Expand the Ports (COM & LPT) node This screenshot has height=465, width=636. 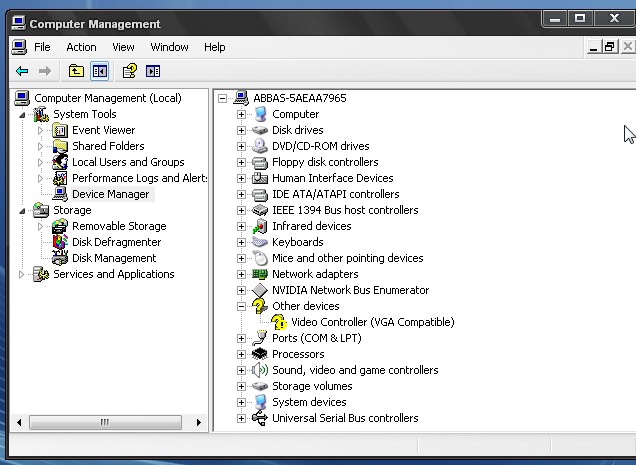click(x=241, y=338)
